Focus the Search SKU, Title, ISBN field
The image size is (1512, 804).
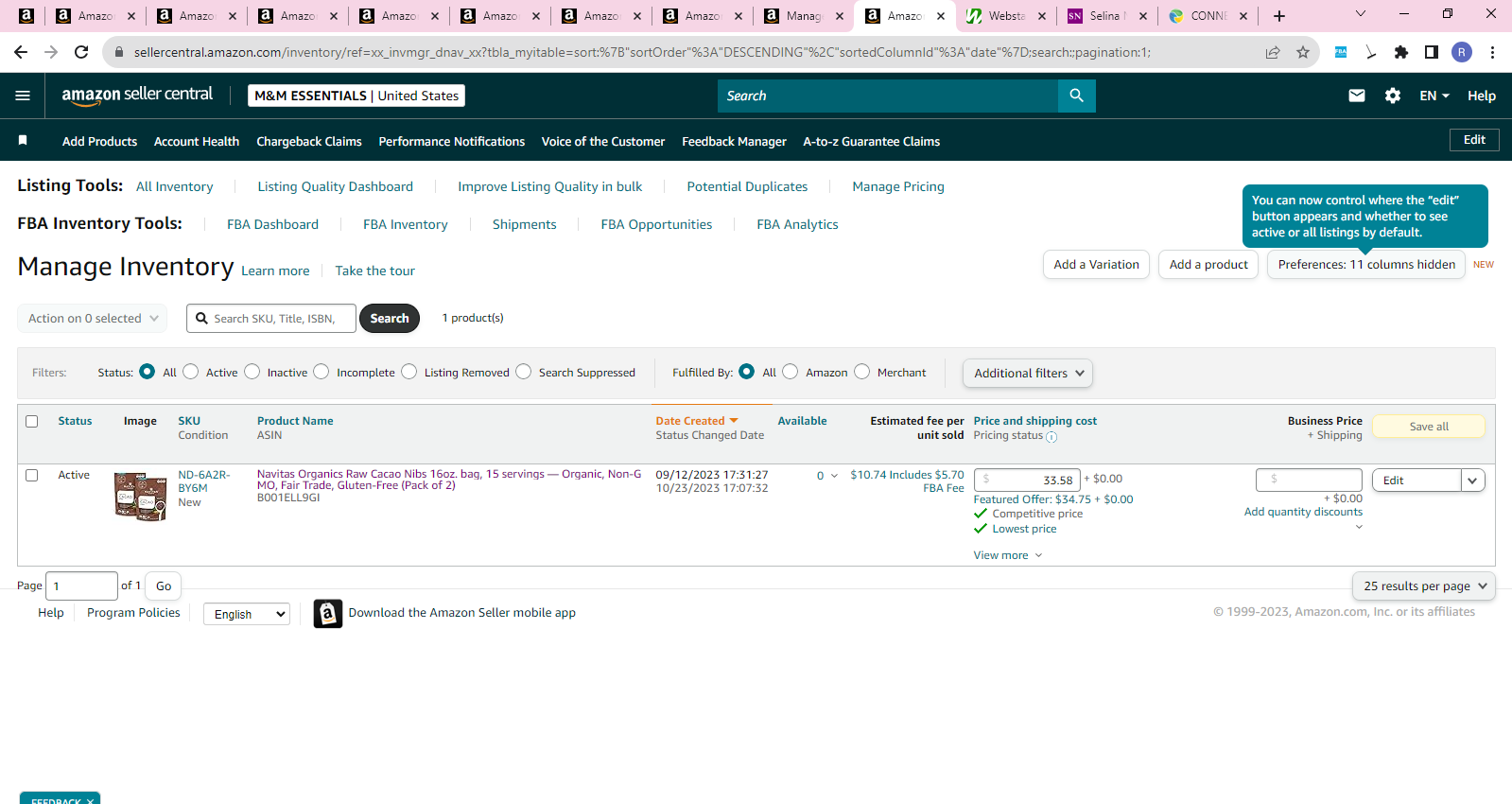click(271, 319)
